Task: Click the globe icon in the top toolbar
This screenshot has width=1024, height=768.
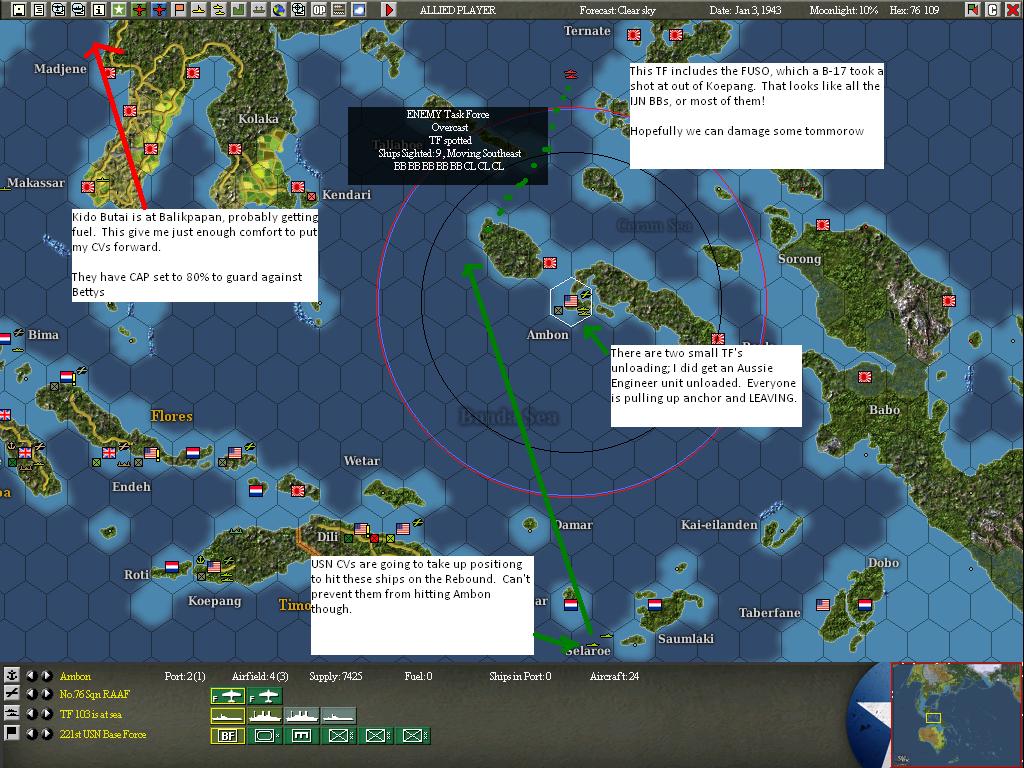Action: (279, 10)
